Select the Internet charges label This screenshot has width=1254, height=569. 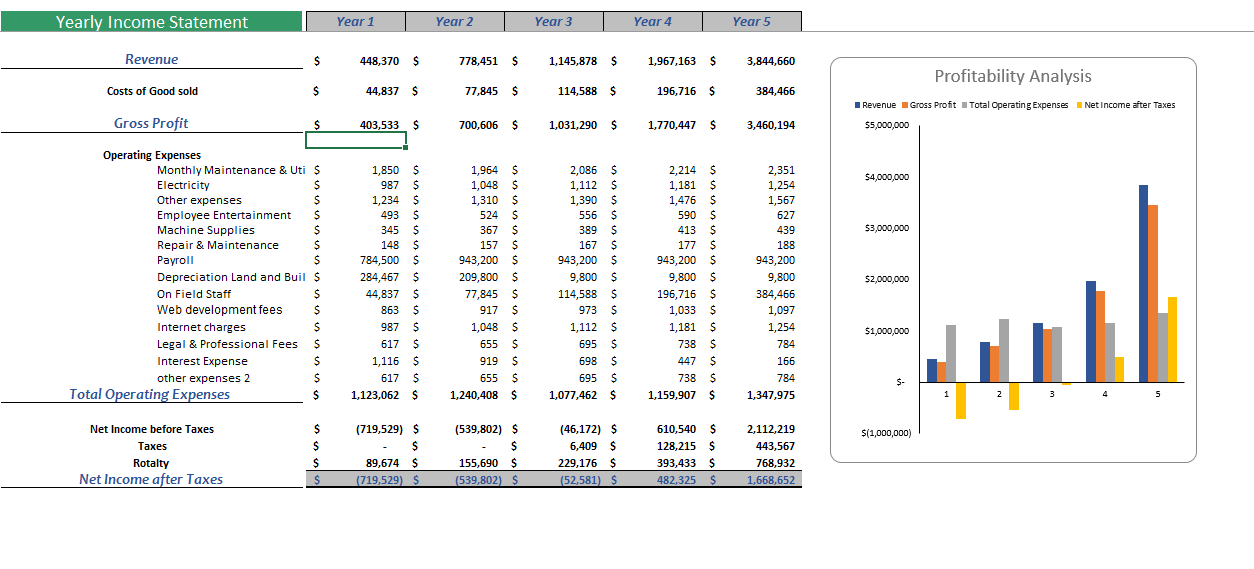click(201, 327)
